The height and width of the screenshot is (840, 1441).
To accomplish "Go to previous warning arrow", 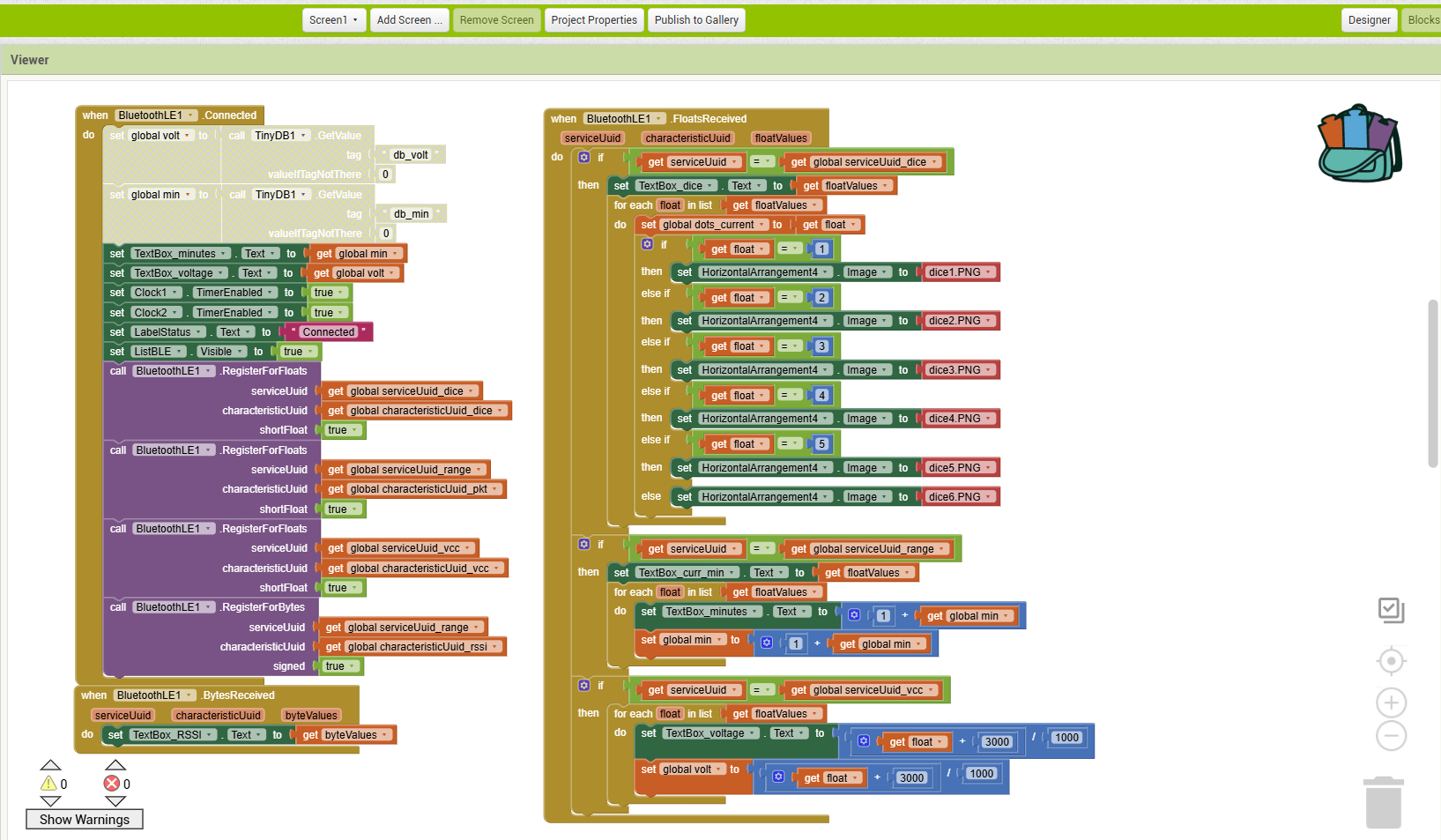I will point(51,765).
